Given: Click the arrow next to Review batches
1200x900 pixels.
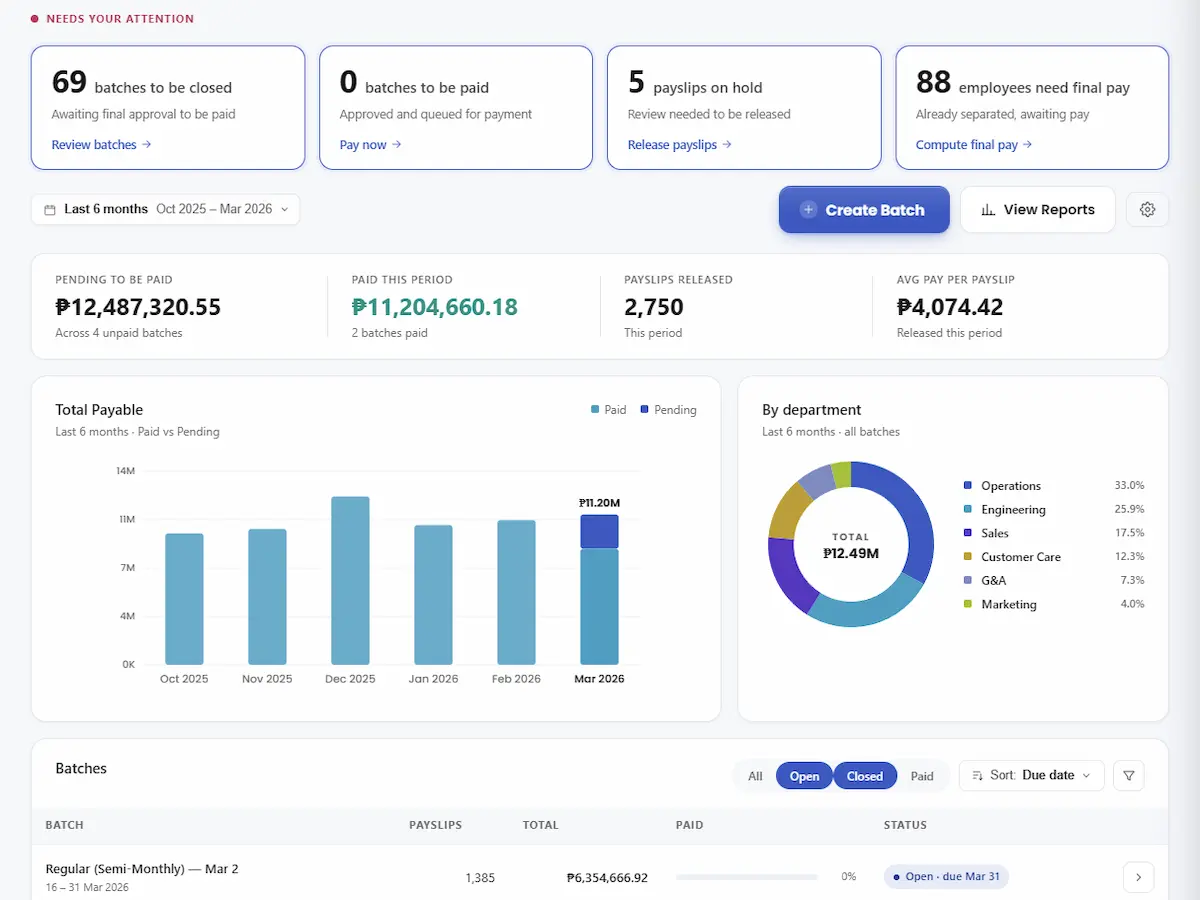Looking at the screenshot, I should point(147,145).
